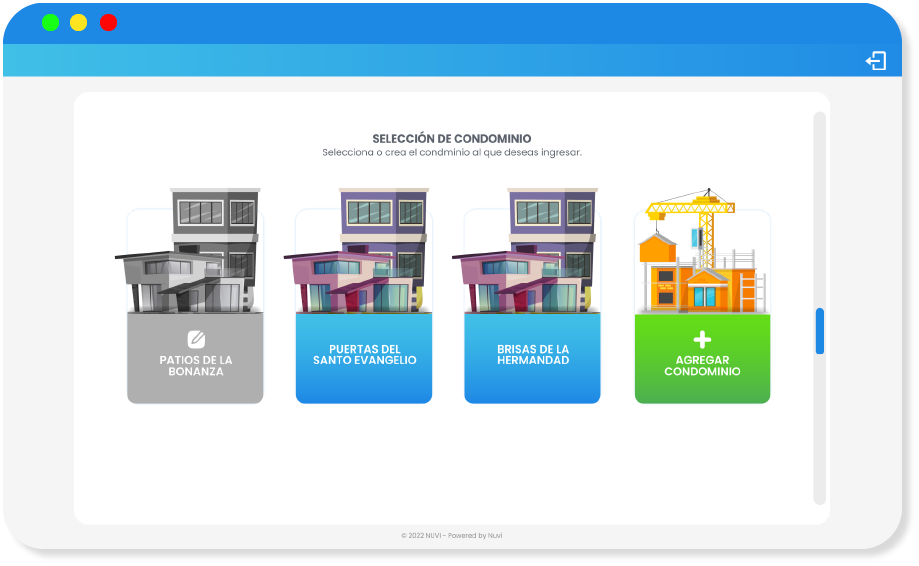Click the subtitle text under the heading

(x=452, y=153)
